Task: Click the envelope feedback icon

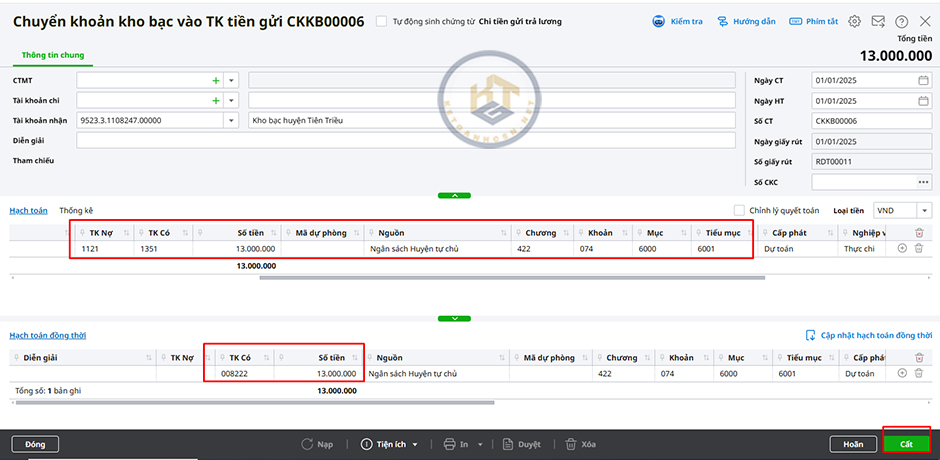Action: tap(878, 21)
